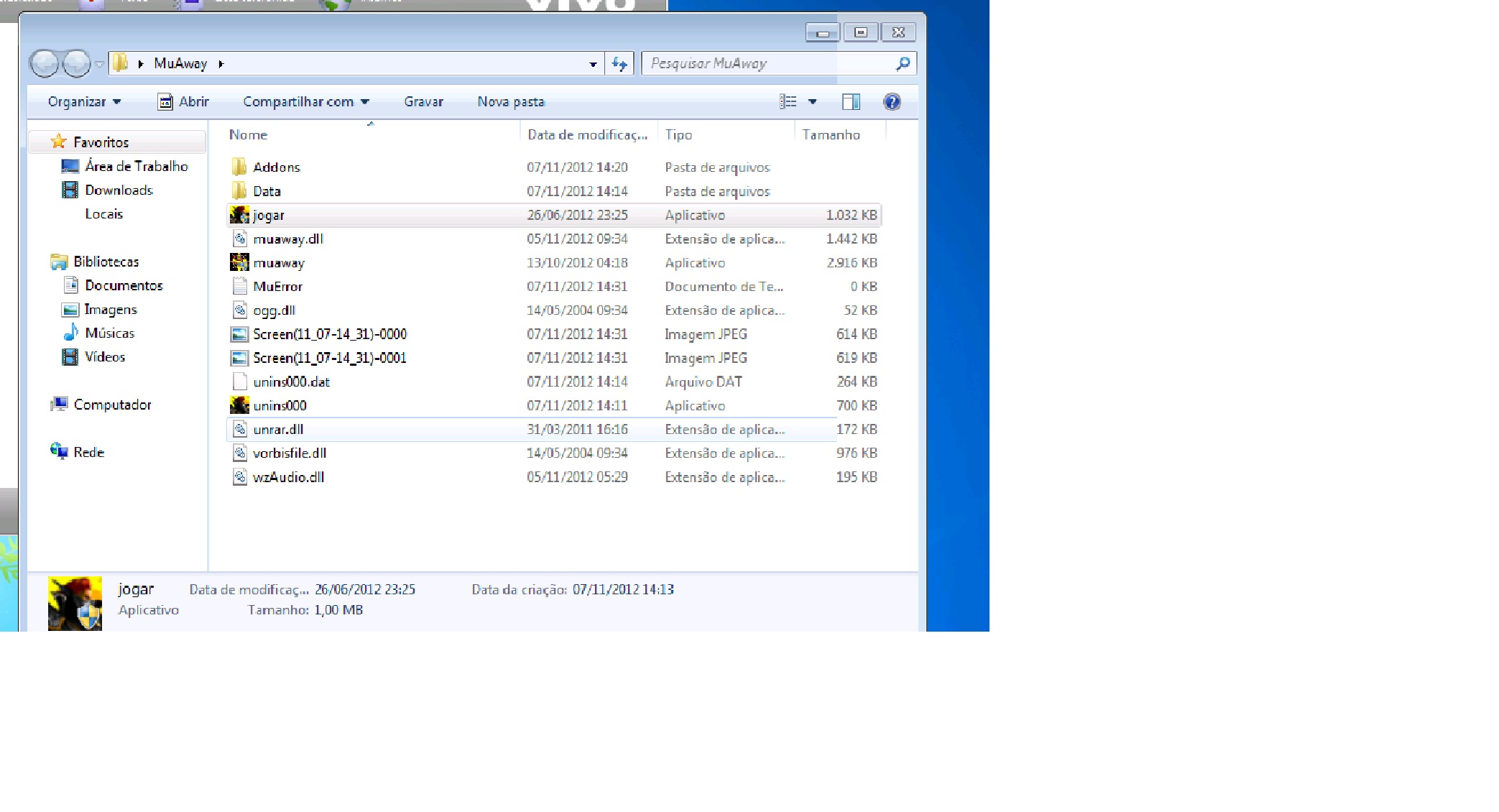Click the forward navigation arrow
The width and height of the screenshot is (1499, 812).
[x=75, y=64]
